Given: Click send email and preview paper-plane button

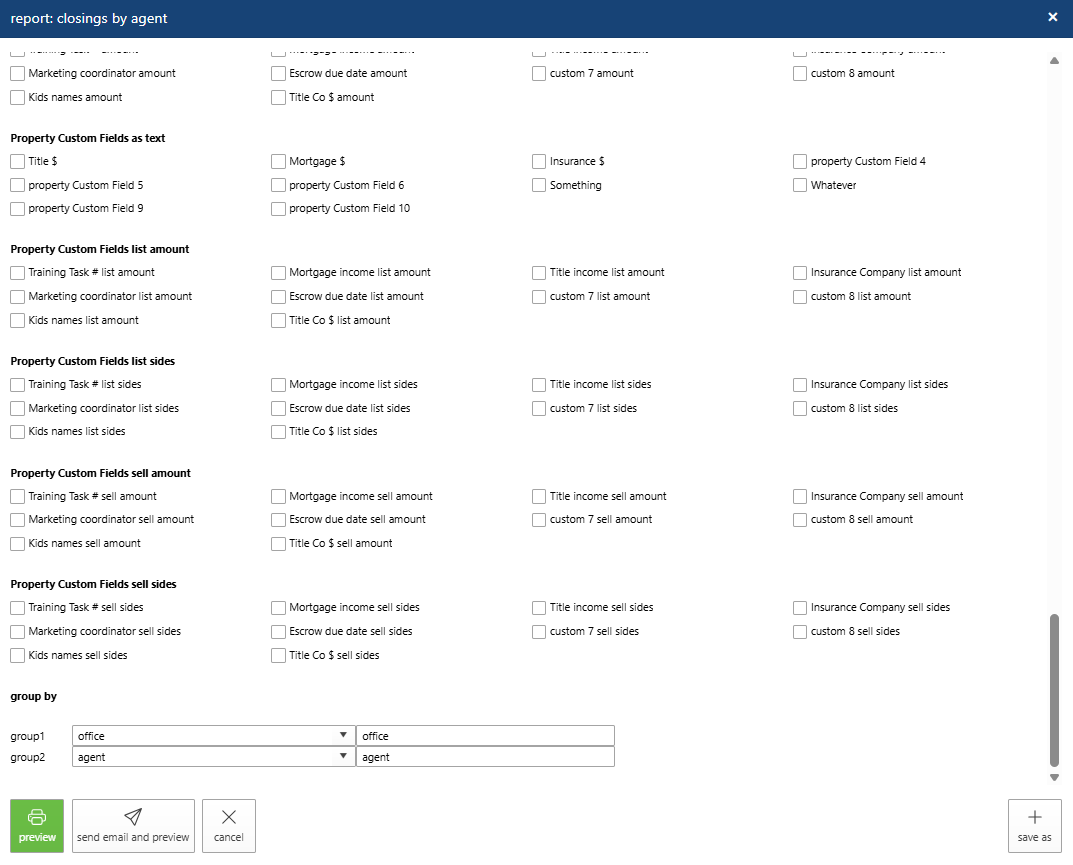Looking at the screenshot, I should tap(133, 825).
